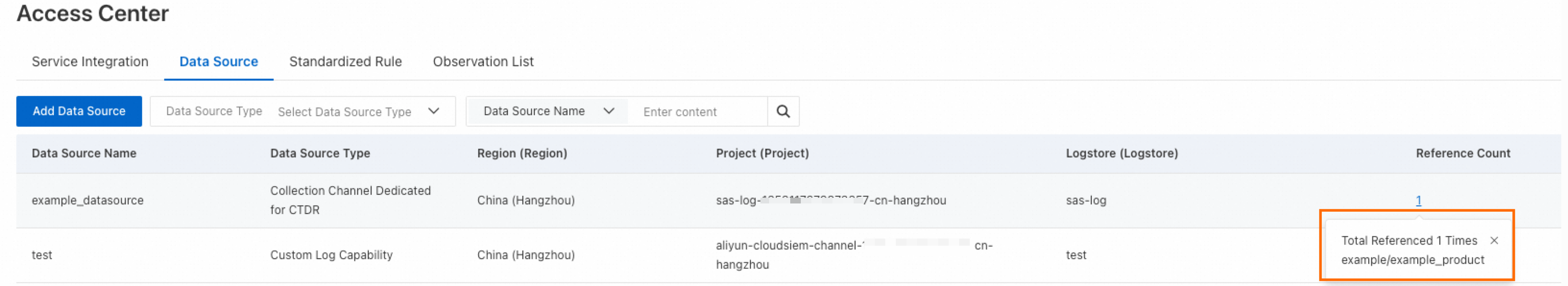This screenshot has height=286, width=1568.
Task: Close the Total Referenced popup
Action: (x=1494, y=240)
